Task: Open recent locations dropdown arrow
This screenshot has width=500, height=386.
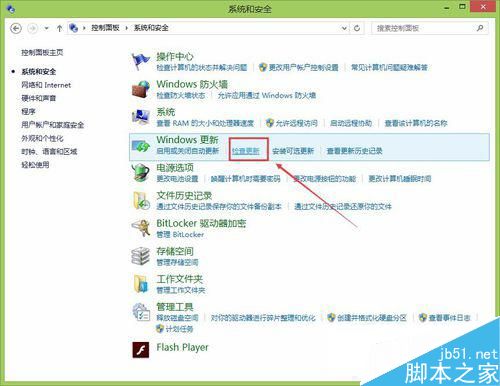Action: tap(46, 28)
